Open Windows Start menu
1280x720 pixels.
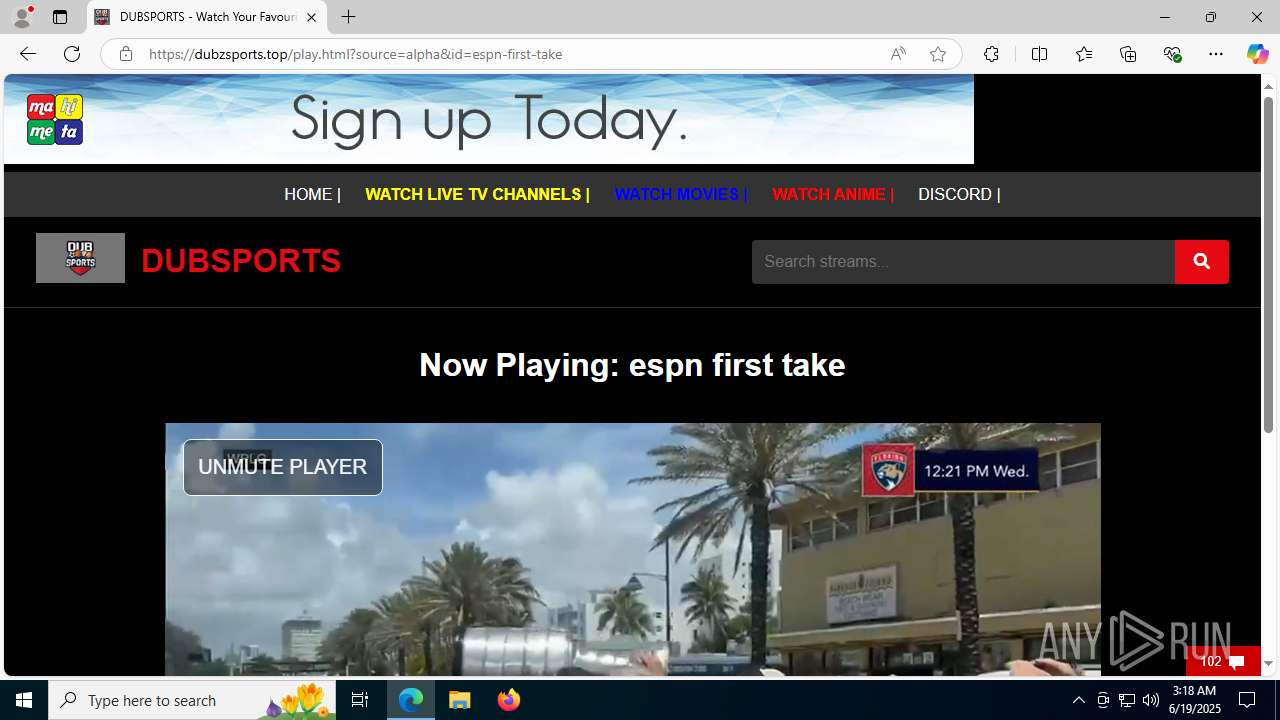click(24, 700)
